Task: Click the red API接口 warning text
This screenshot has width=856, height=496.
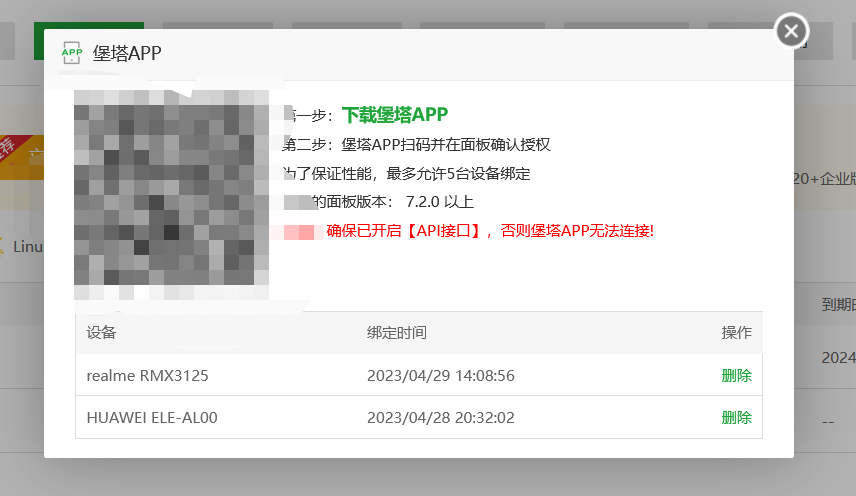Action: (490, 231)
